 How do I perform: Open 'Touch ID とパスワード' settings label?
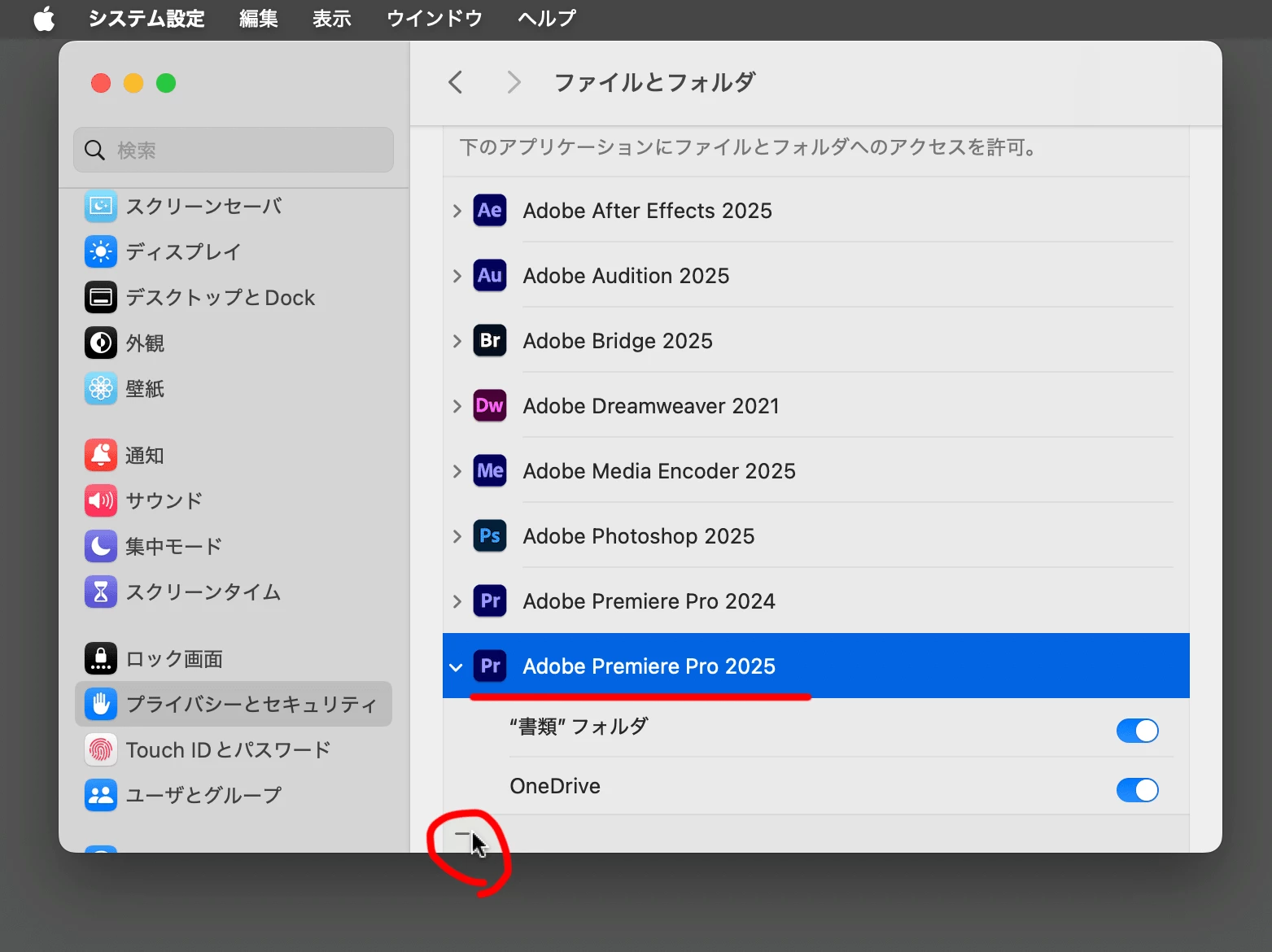(x=228, y=750)
